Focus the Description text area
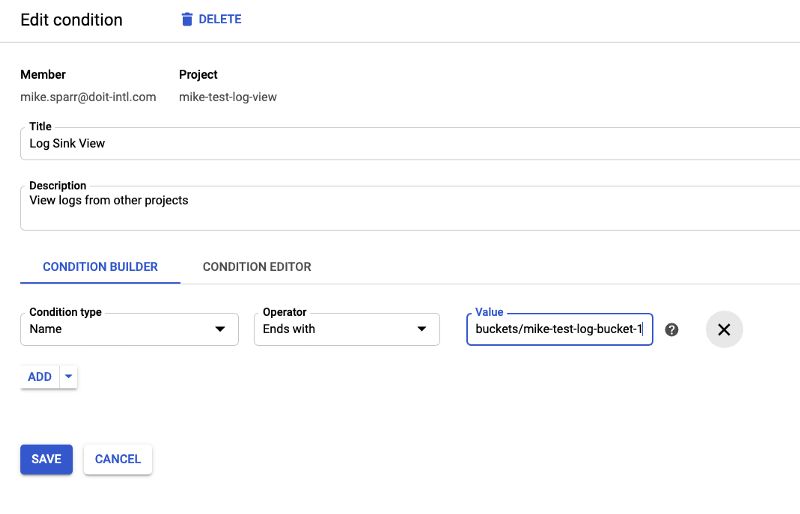The width and height of the screenshot is (800, 514). point(410,208)
